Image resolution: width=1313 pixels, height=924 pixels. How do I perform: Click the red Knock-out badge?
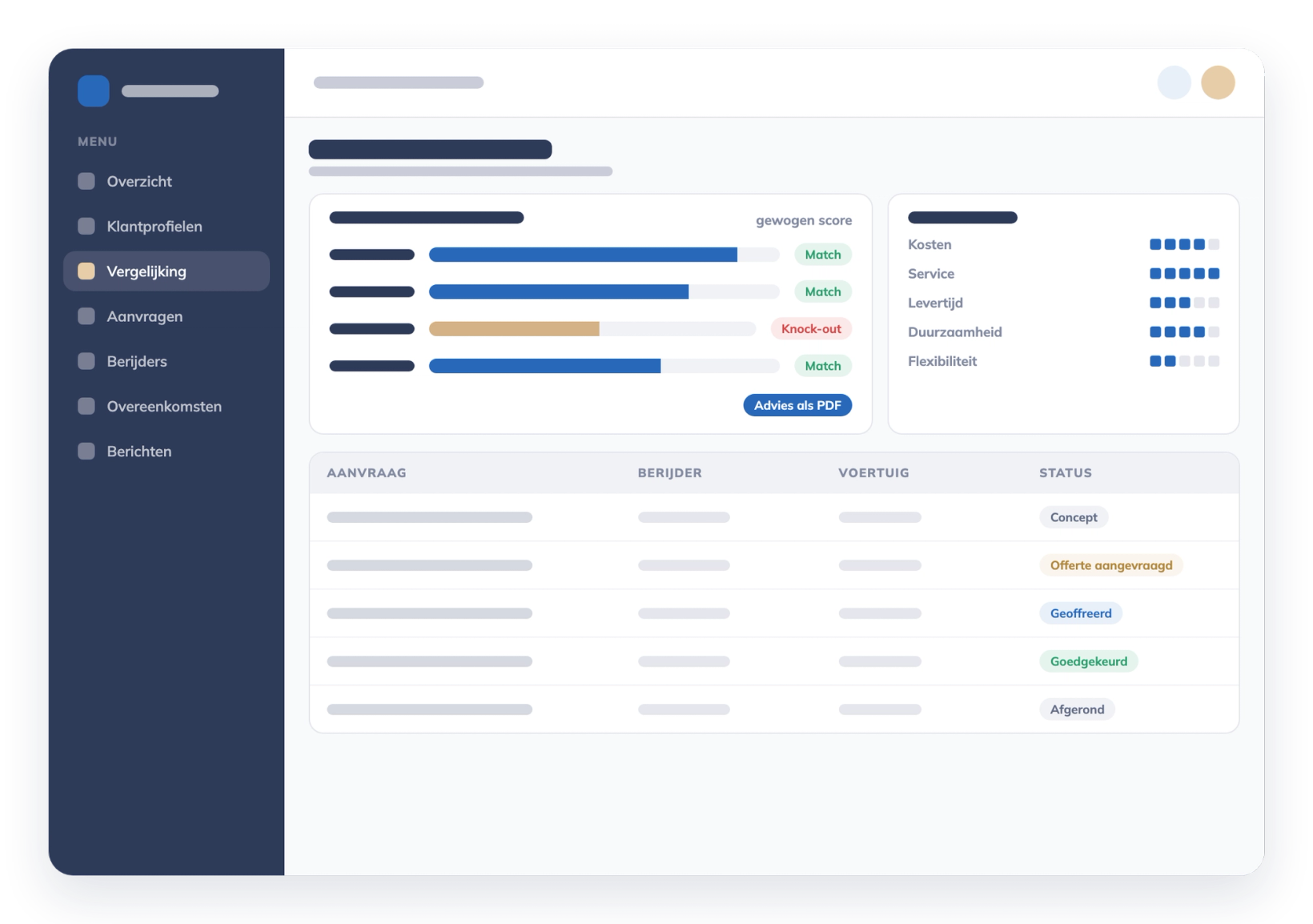tap(811, 328)
